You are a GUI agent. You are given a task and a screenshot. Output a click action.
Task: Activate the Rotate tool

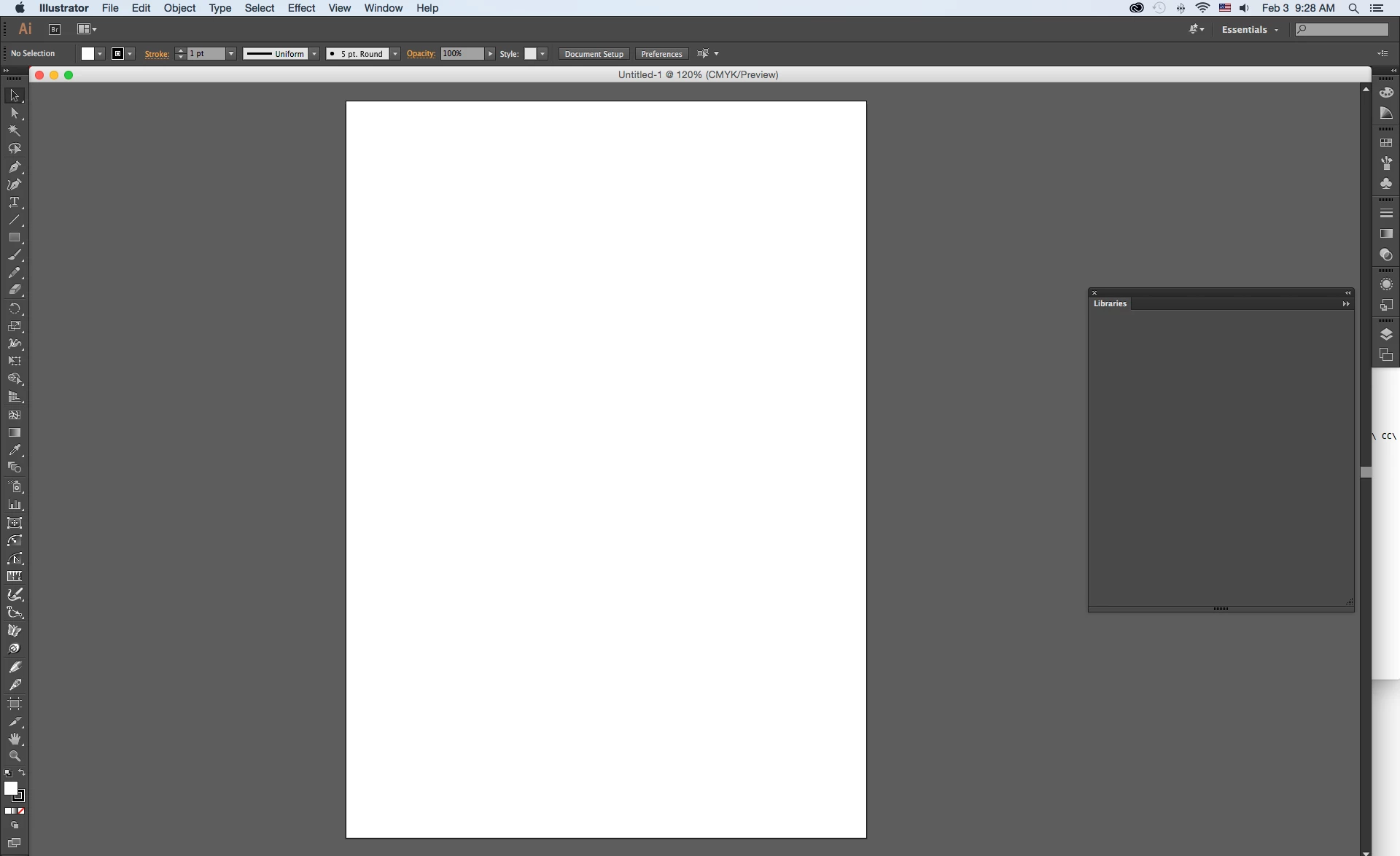(14, 308)
